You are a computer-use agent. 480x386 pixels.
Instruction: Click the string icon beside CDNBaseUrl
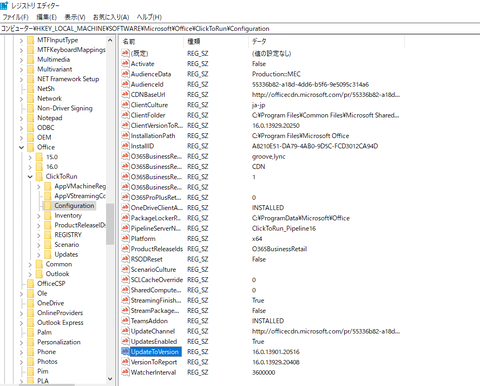click(125, 94)
